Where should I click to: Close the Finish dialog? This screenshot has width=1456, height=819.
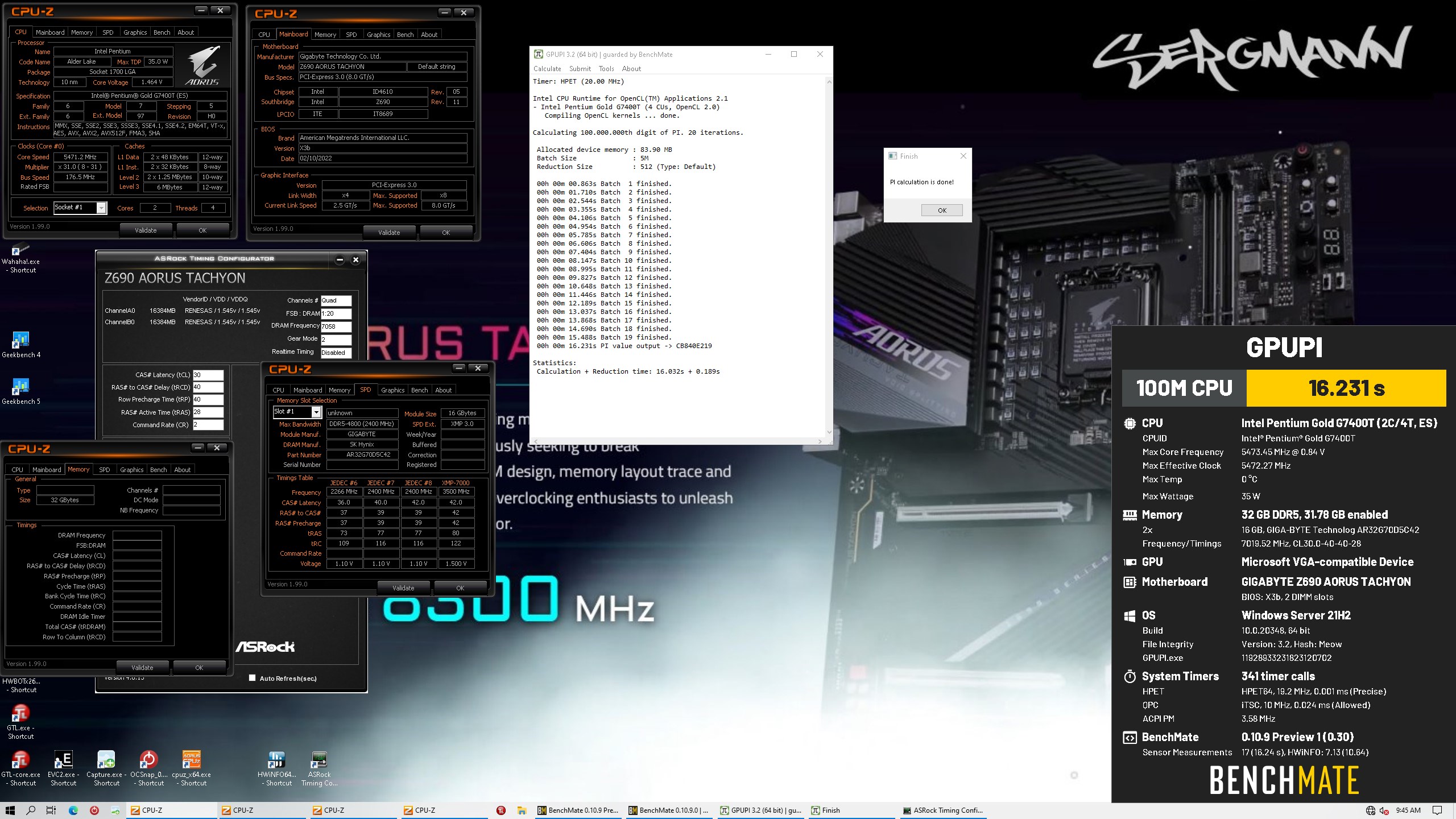963,156
